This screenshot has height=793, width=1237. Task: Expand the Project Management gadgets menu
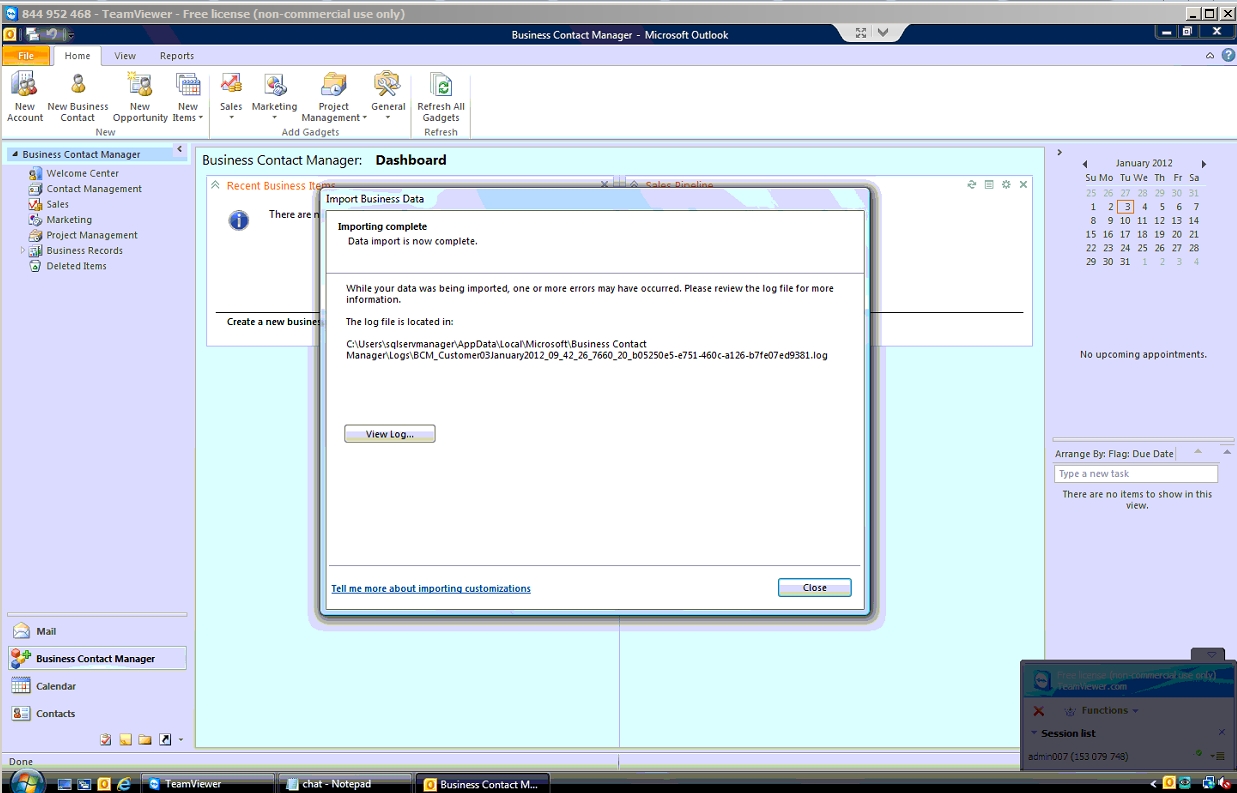(x=334, y=97)
